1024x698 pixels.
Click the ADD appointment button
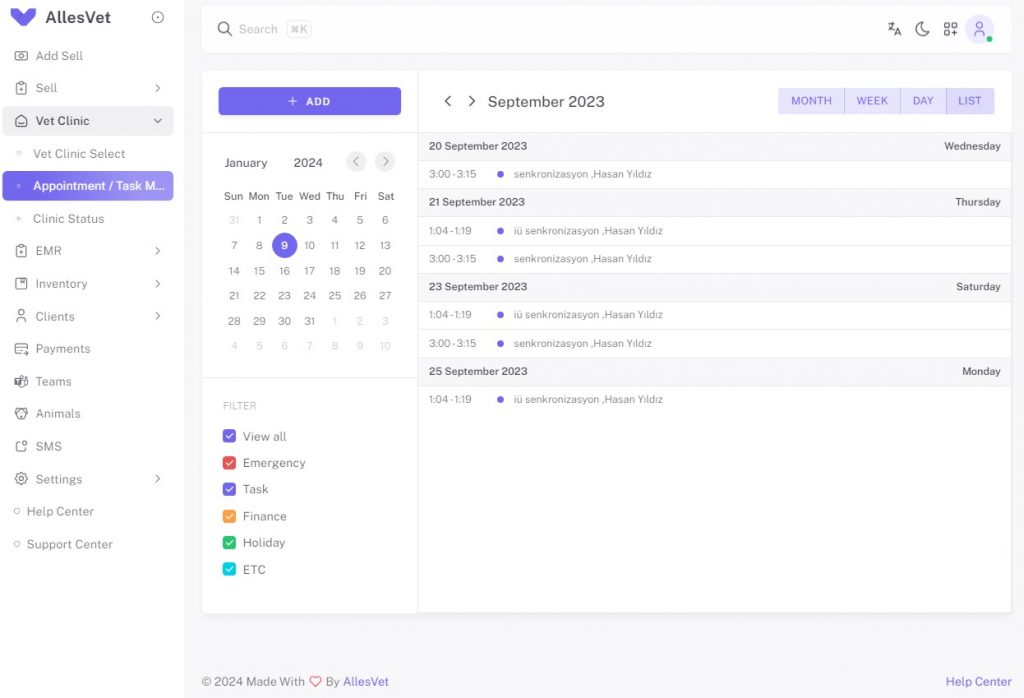coord(310,101)
